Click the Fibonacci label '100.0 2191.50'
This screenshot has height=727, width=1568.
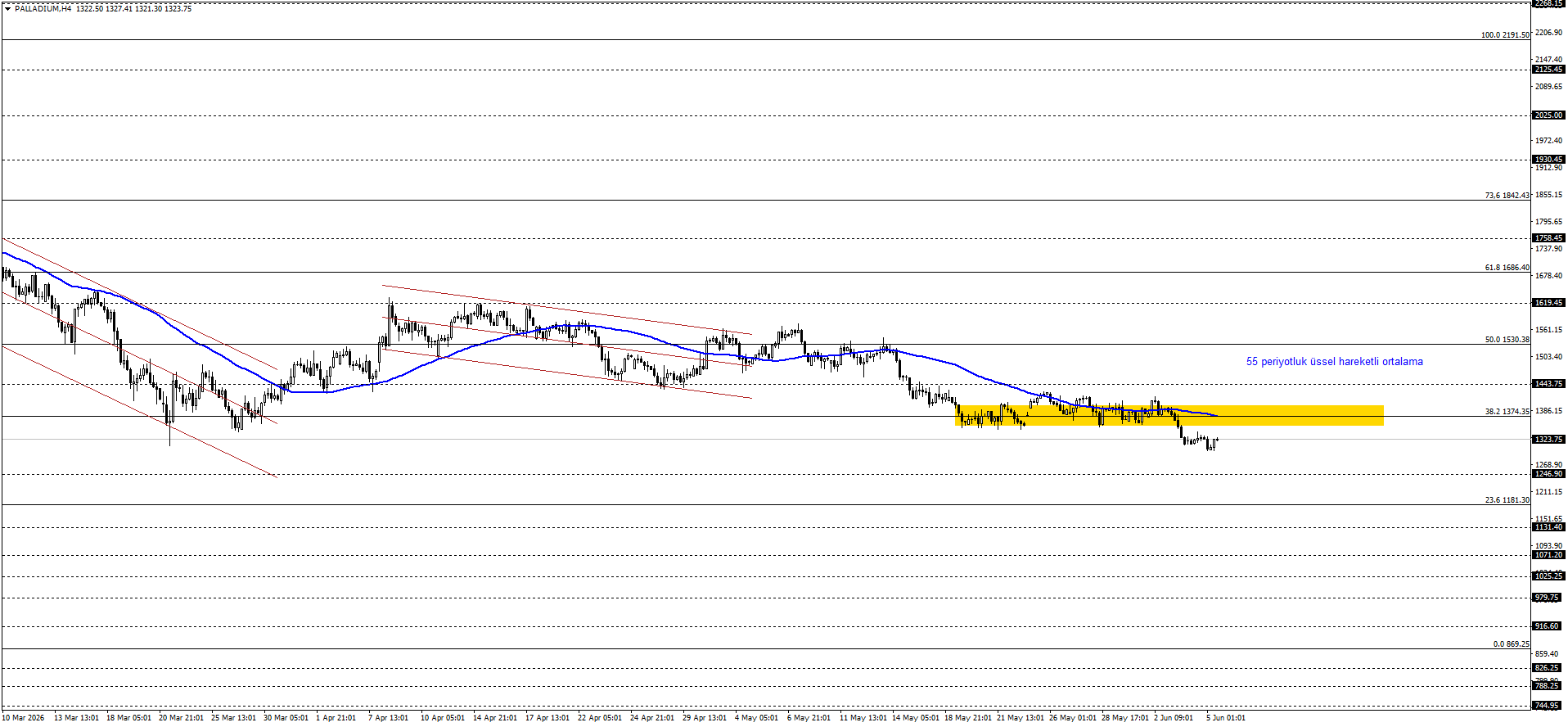(x=1505, y=35)
